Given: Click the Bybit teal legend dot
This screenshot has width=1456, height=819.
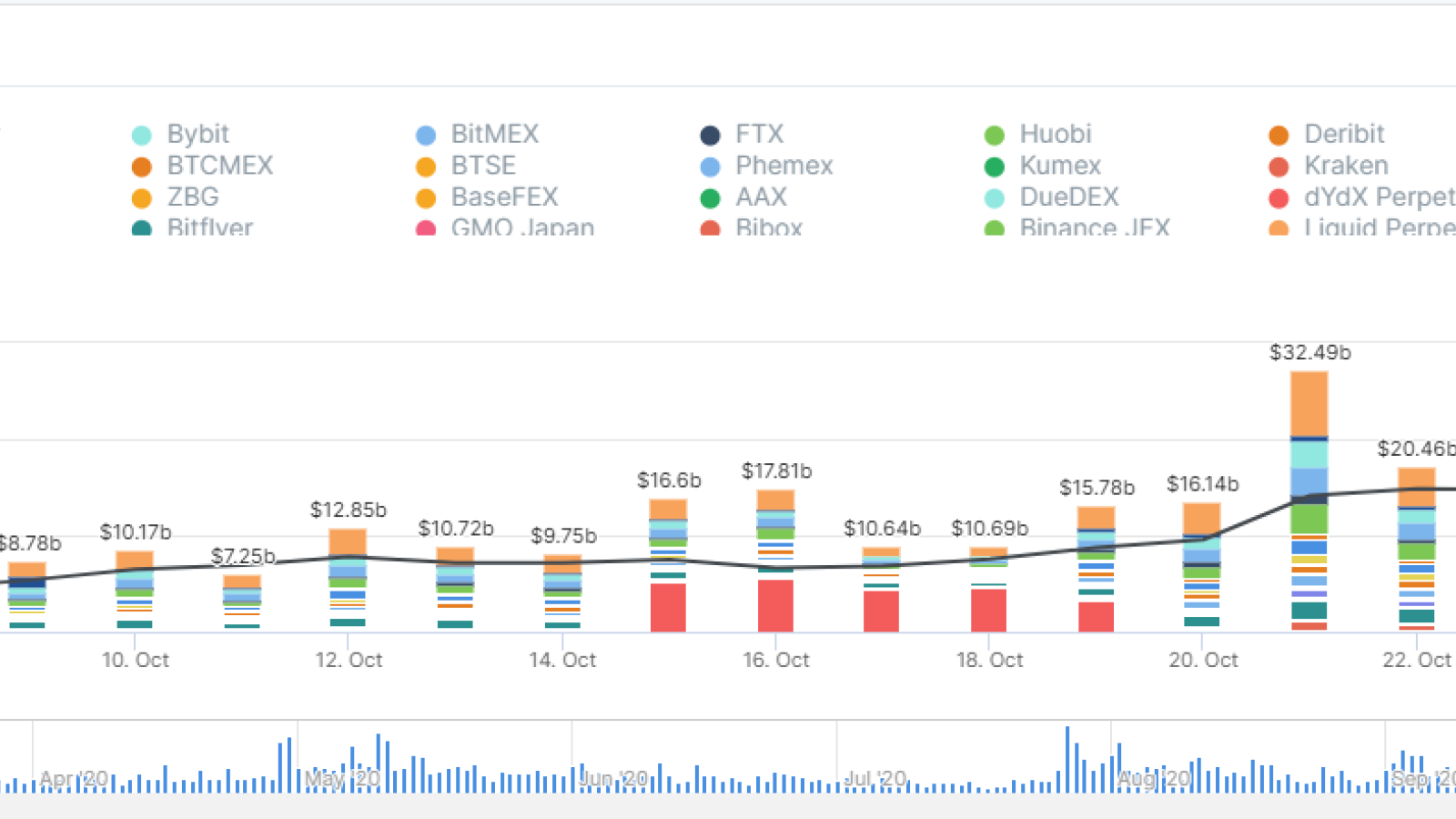Looking at the screenshot, I should 141,136.
